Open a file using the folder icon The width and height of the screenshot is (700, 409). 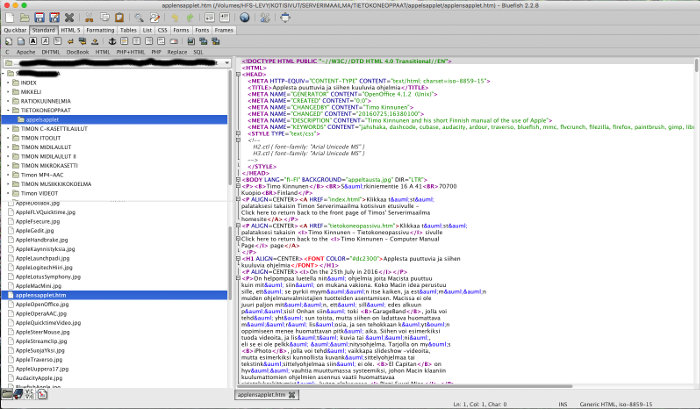(25, 18)
